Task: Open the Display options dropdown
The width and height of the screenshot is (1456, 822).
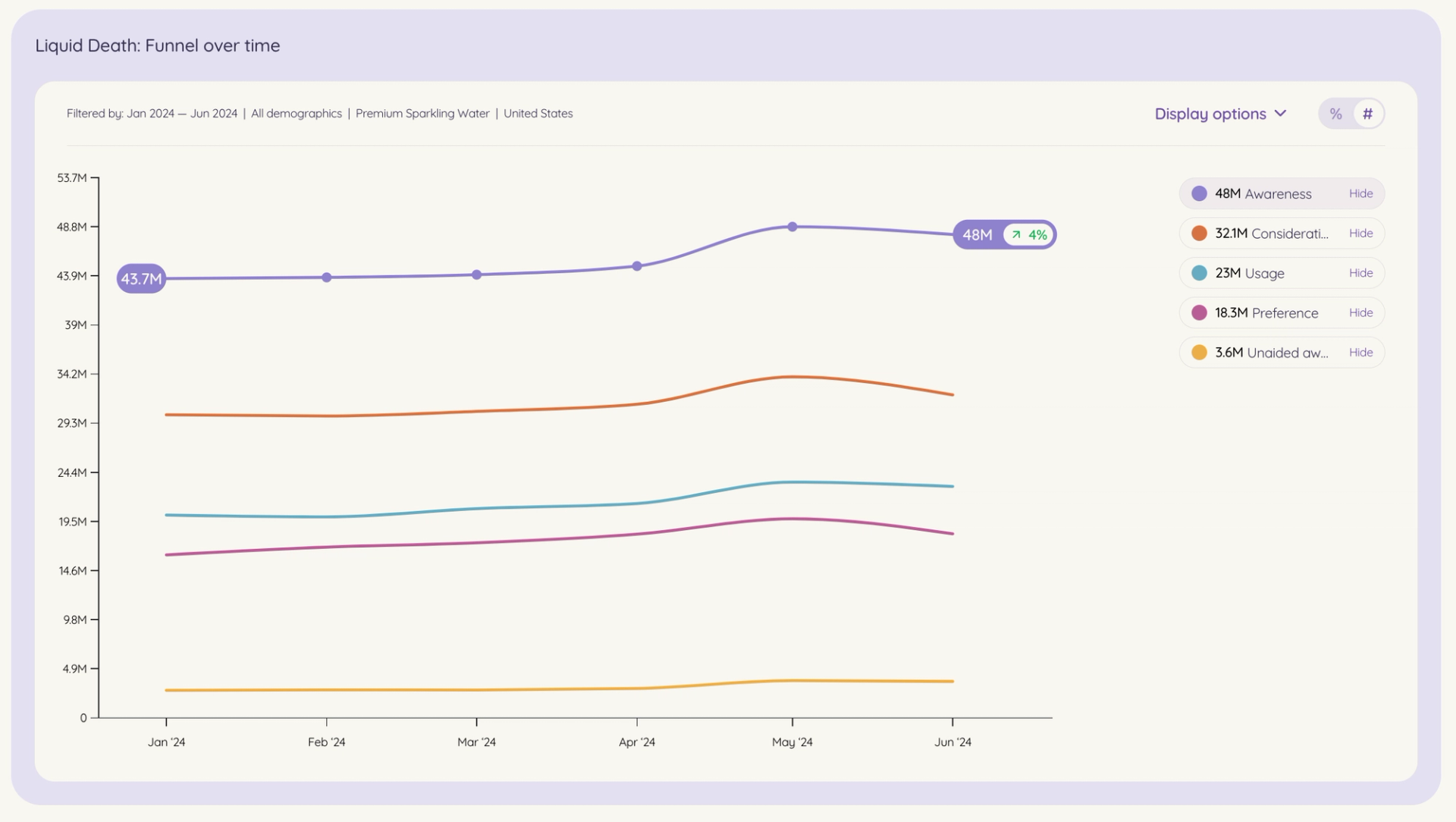Action: coord(1220,114)
